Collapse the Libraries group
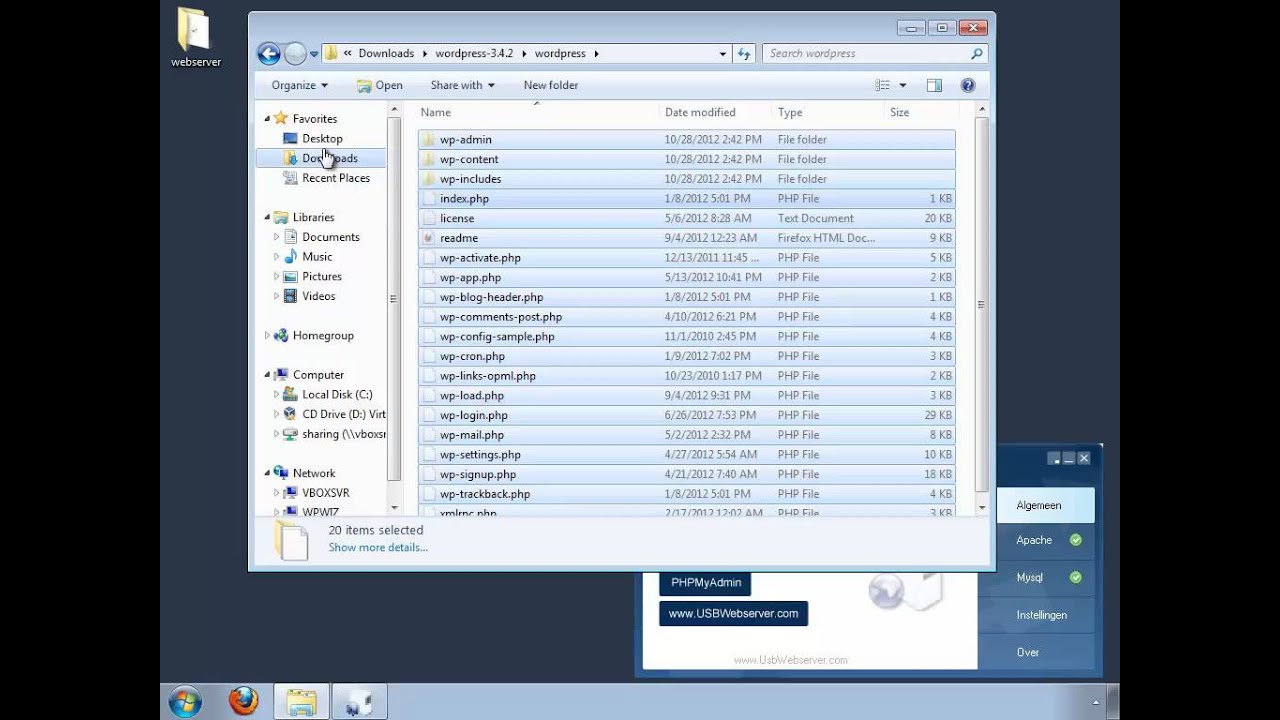Image resolution: width=1280 pixels, height=720 pixels. (267, 217)
